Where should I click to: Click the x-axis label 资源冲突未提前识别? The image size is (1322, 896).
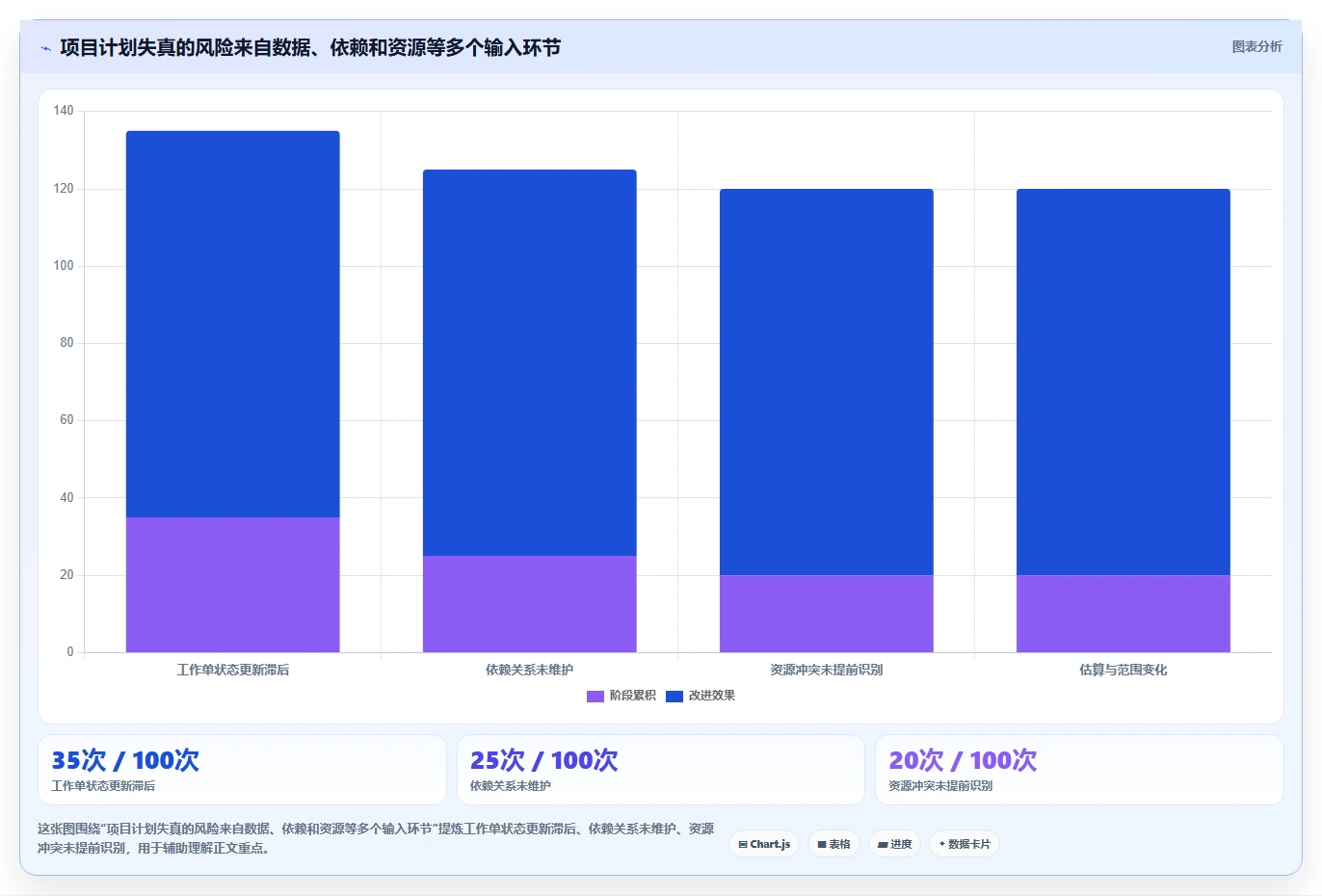tap(827, 670)
